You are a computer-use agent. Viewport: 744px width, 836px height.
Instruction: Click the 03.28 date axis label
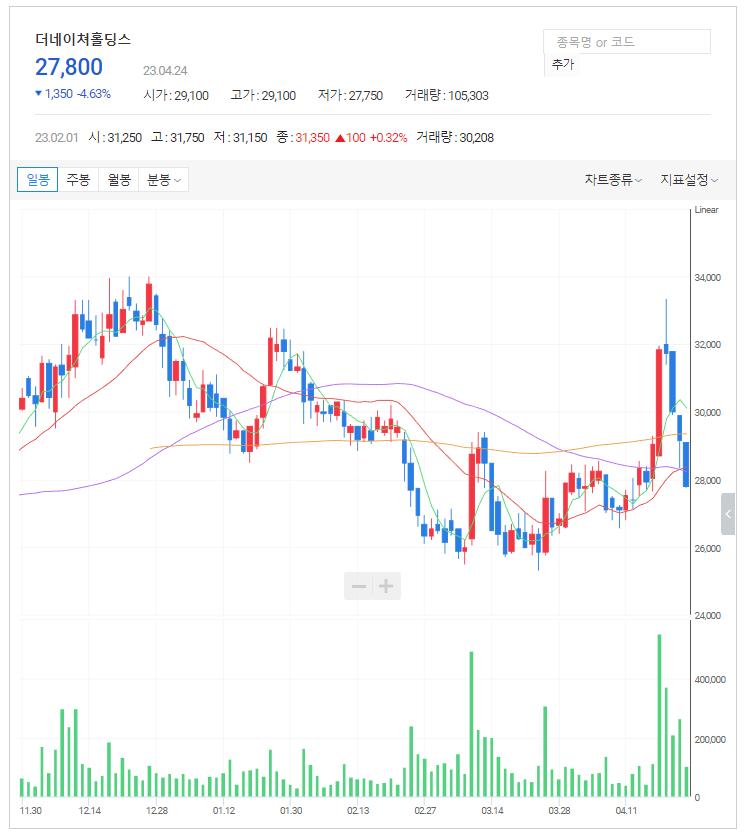pyautogui.click(x=559, y=810)
